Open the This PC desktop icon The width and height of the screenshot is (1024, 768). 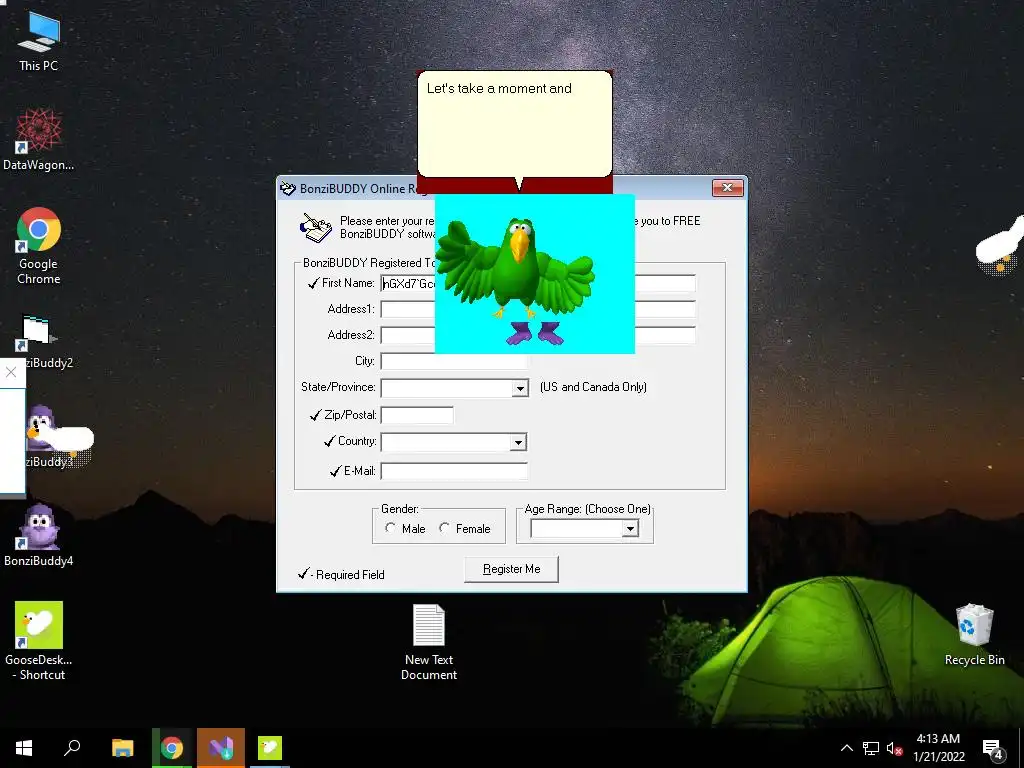tap(39, 42)
